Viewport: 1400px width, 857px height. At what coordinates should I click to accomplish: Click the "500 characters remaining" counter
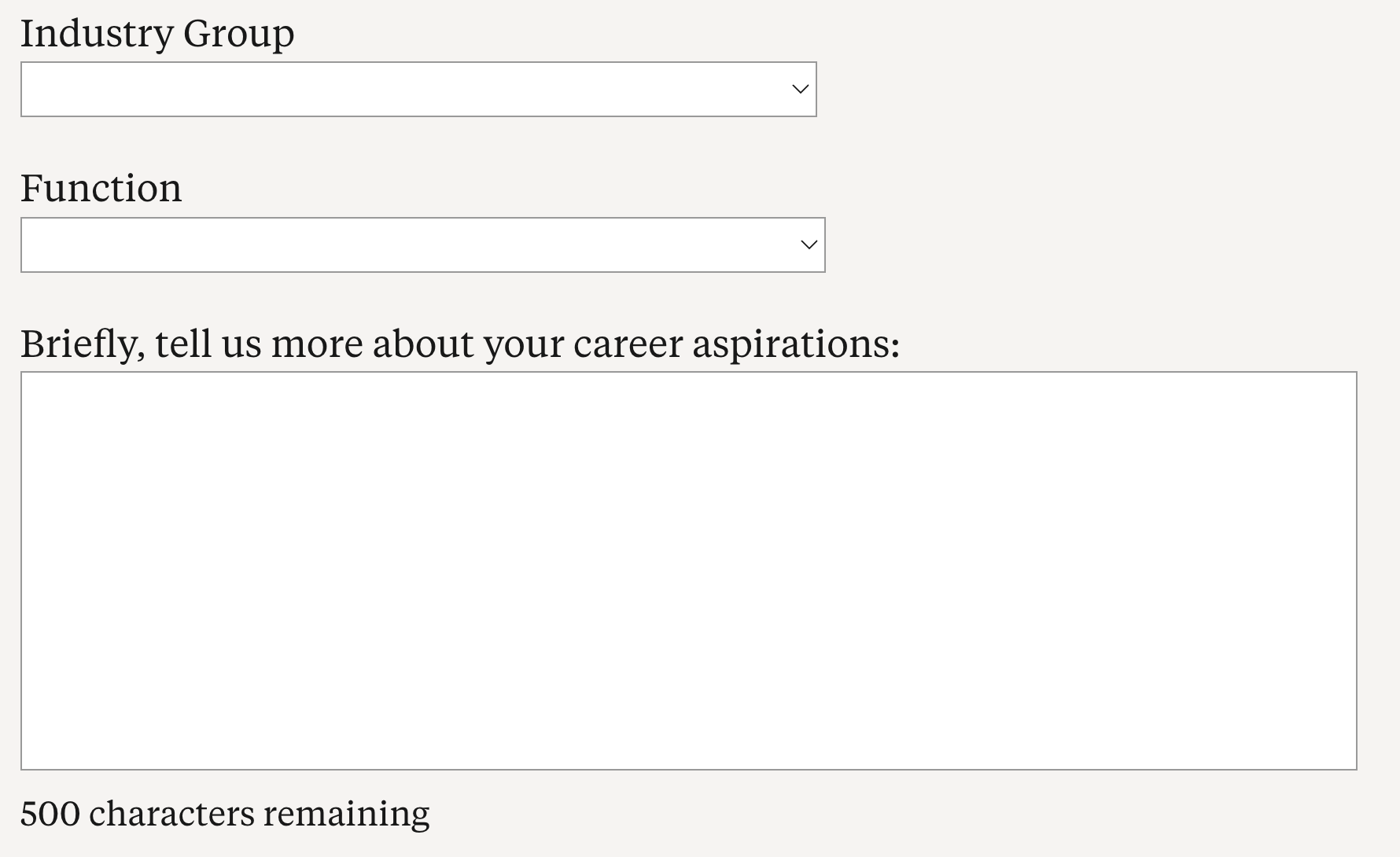225,814
